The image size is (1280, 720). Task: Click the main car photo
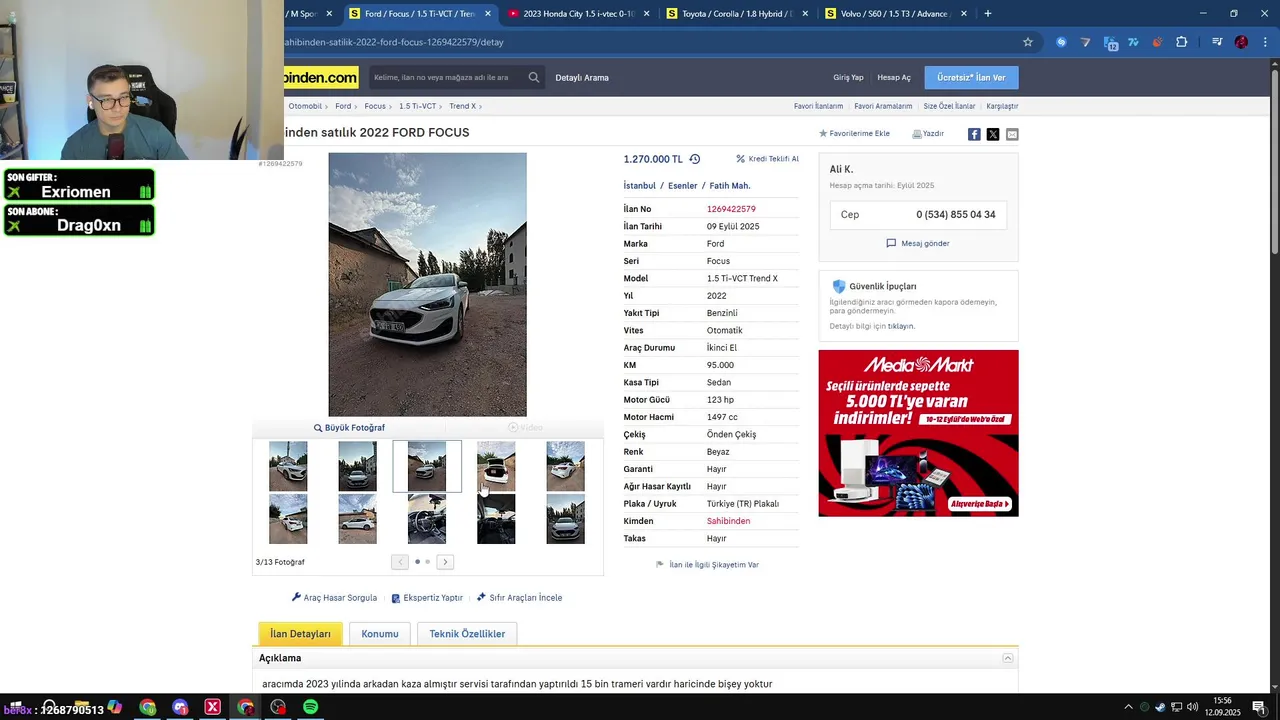[x=427, y=284]
